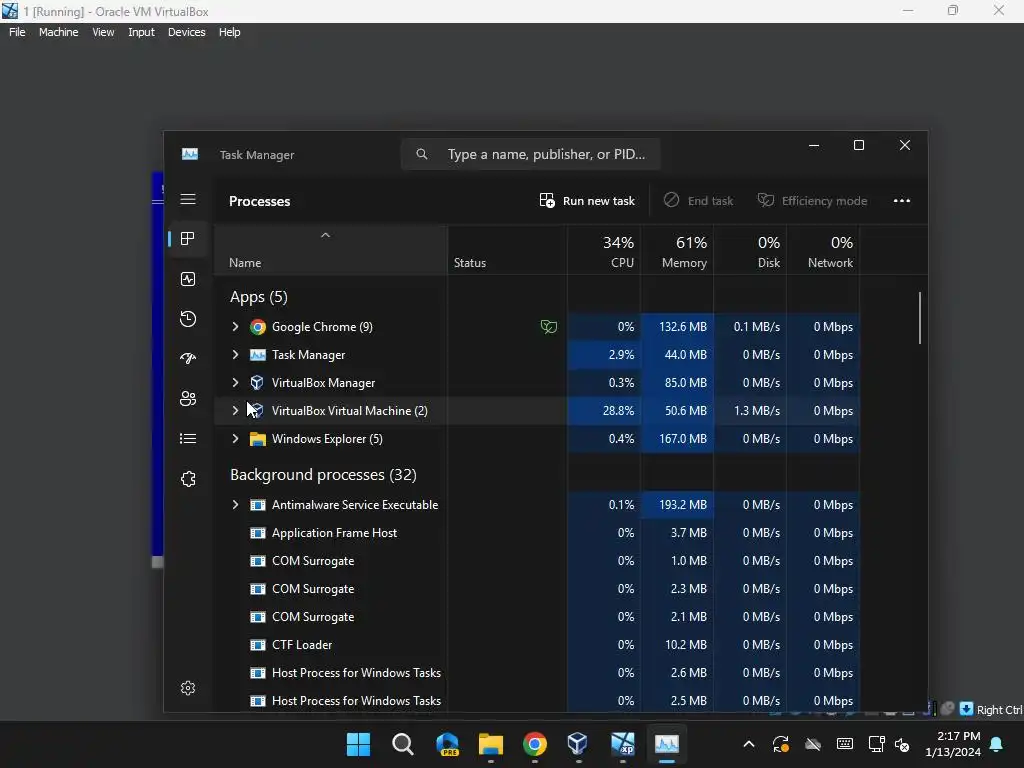Open the Windows Start button
This screenshot has width=1024, height=768.
(x=358, y=744)
